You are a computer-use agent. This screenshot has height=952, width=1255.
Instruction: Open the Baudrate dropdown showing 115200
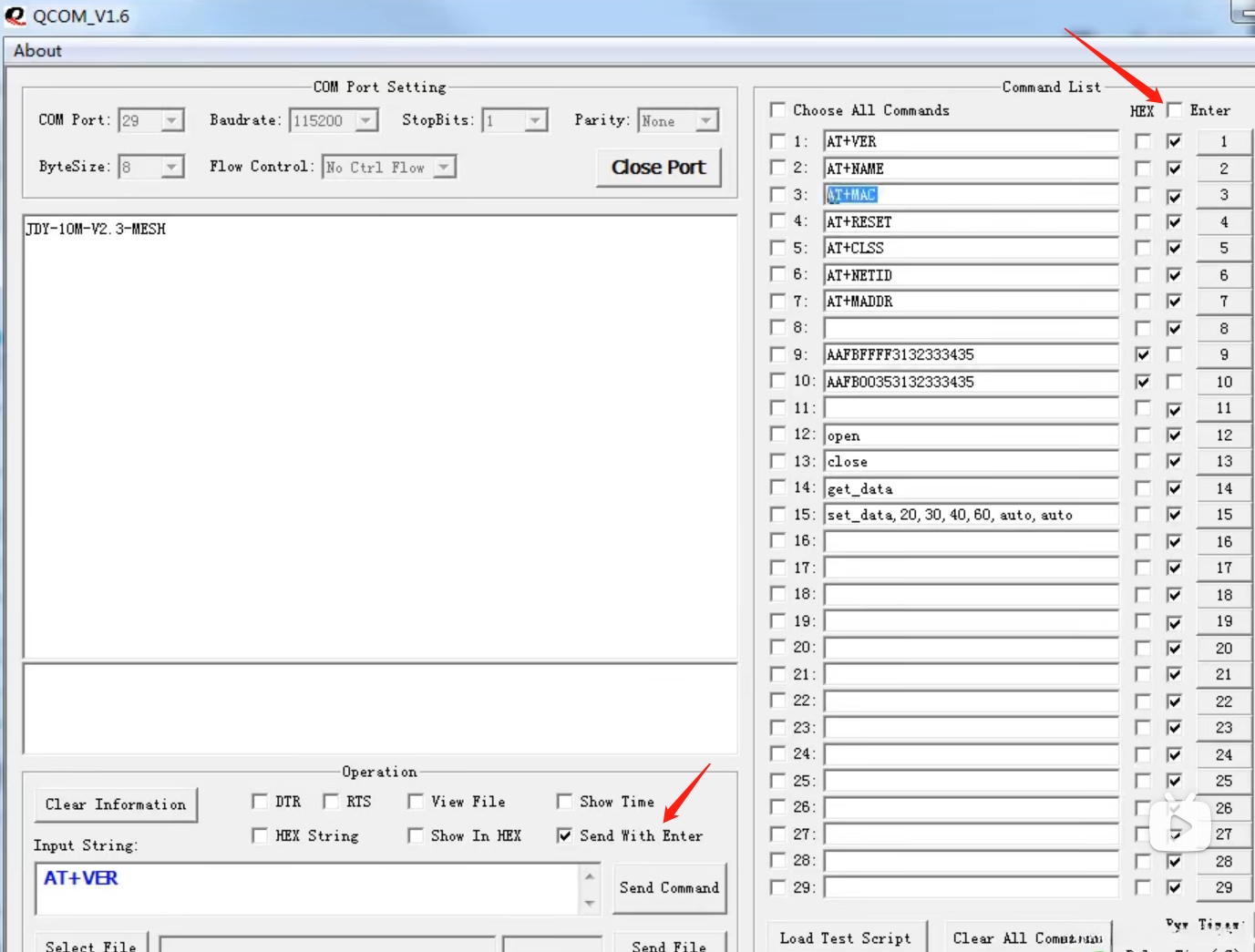click(x=366, y=120)
